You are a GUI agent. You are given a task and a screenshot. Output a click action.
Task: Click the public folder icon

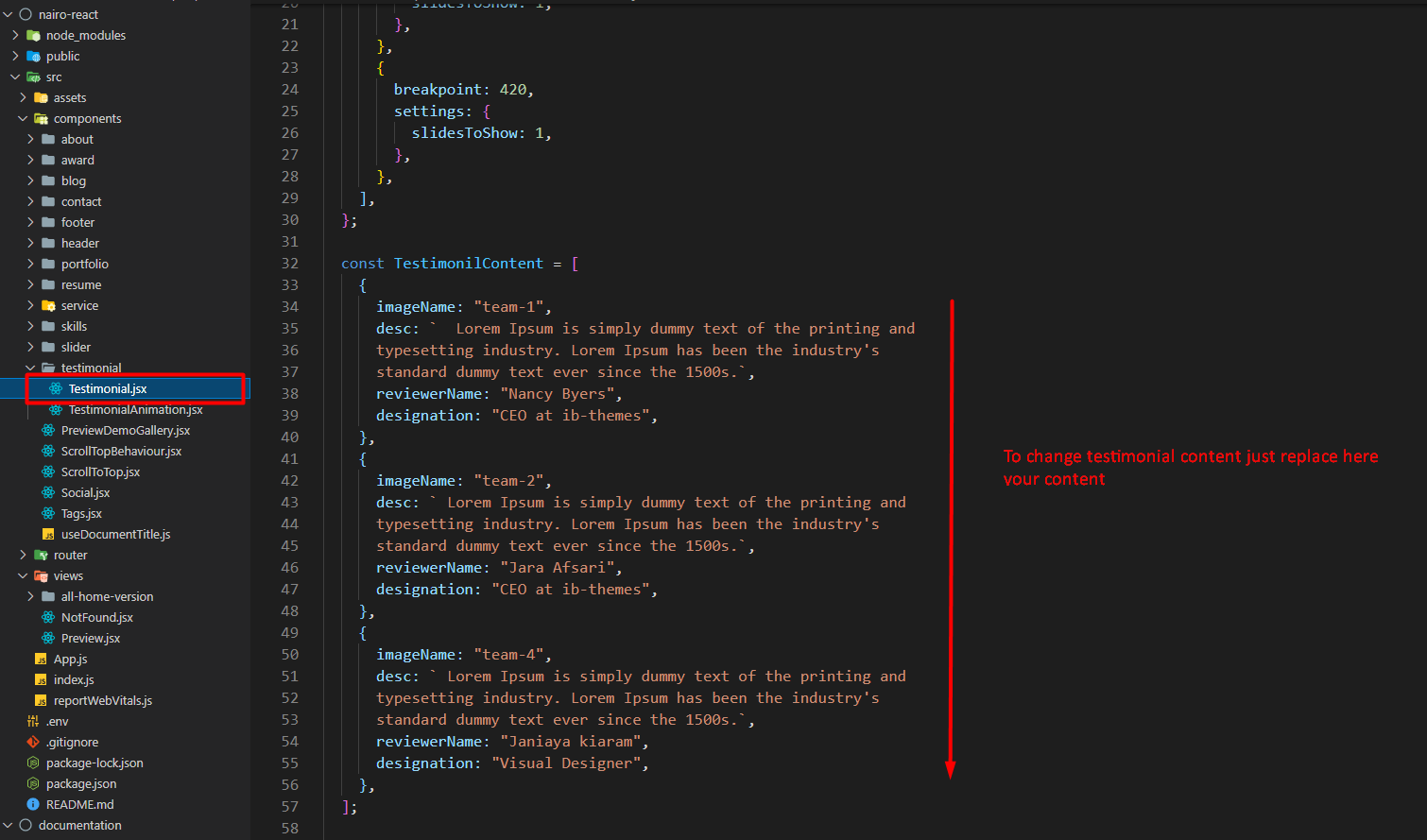click(34, 56)
